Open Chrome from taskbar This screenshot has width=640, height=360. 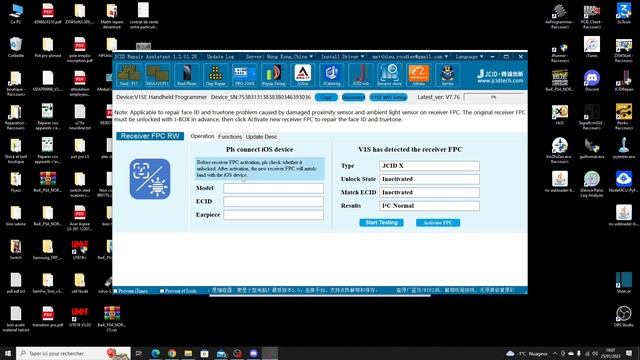(172, 353)
